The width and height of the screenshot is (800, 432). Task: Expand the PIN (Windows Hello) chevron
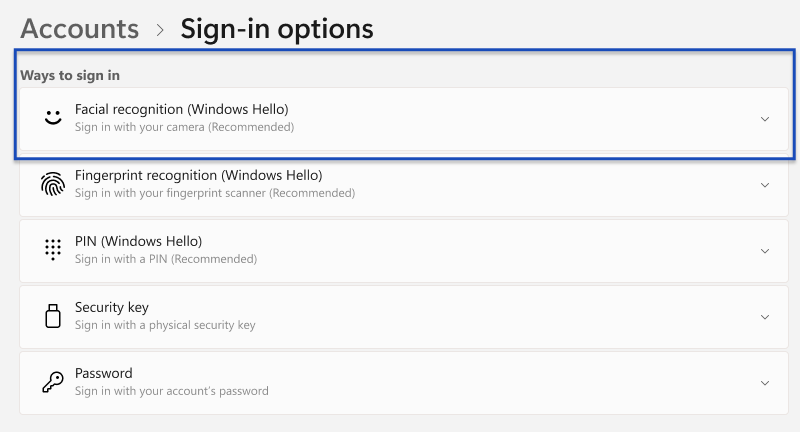click(765, 251)
